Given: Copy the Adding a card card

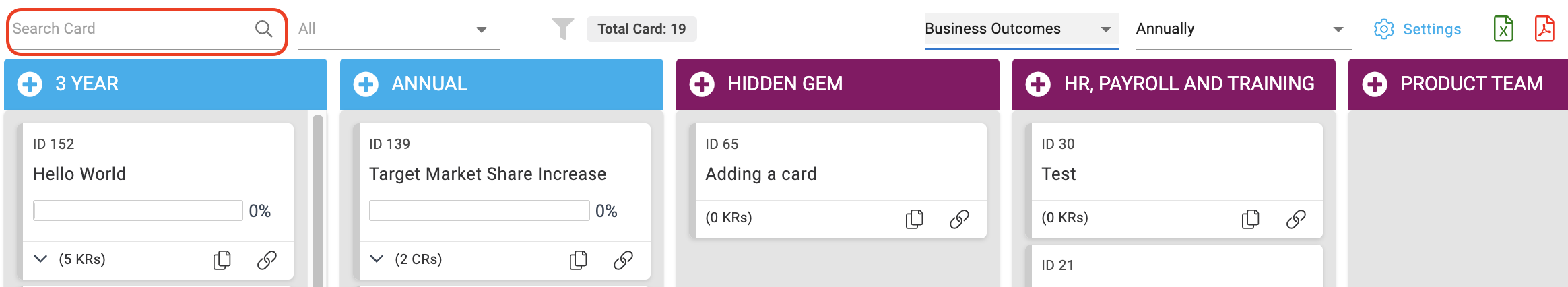Looking at the screenshot, I should tap(915, 219).
